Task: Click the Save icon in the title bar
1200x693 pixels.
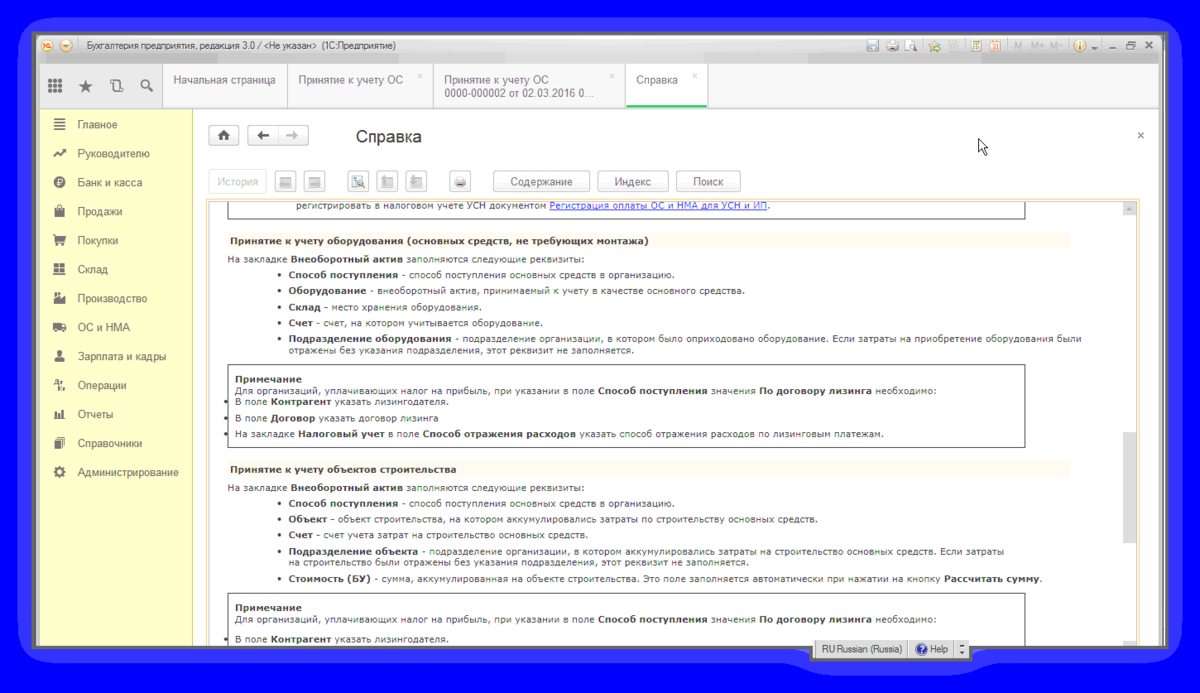Action: tap(874, 46)
